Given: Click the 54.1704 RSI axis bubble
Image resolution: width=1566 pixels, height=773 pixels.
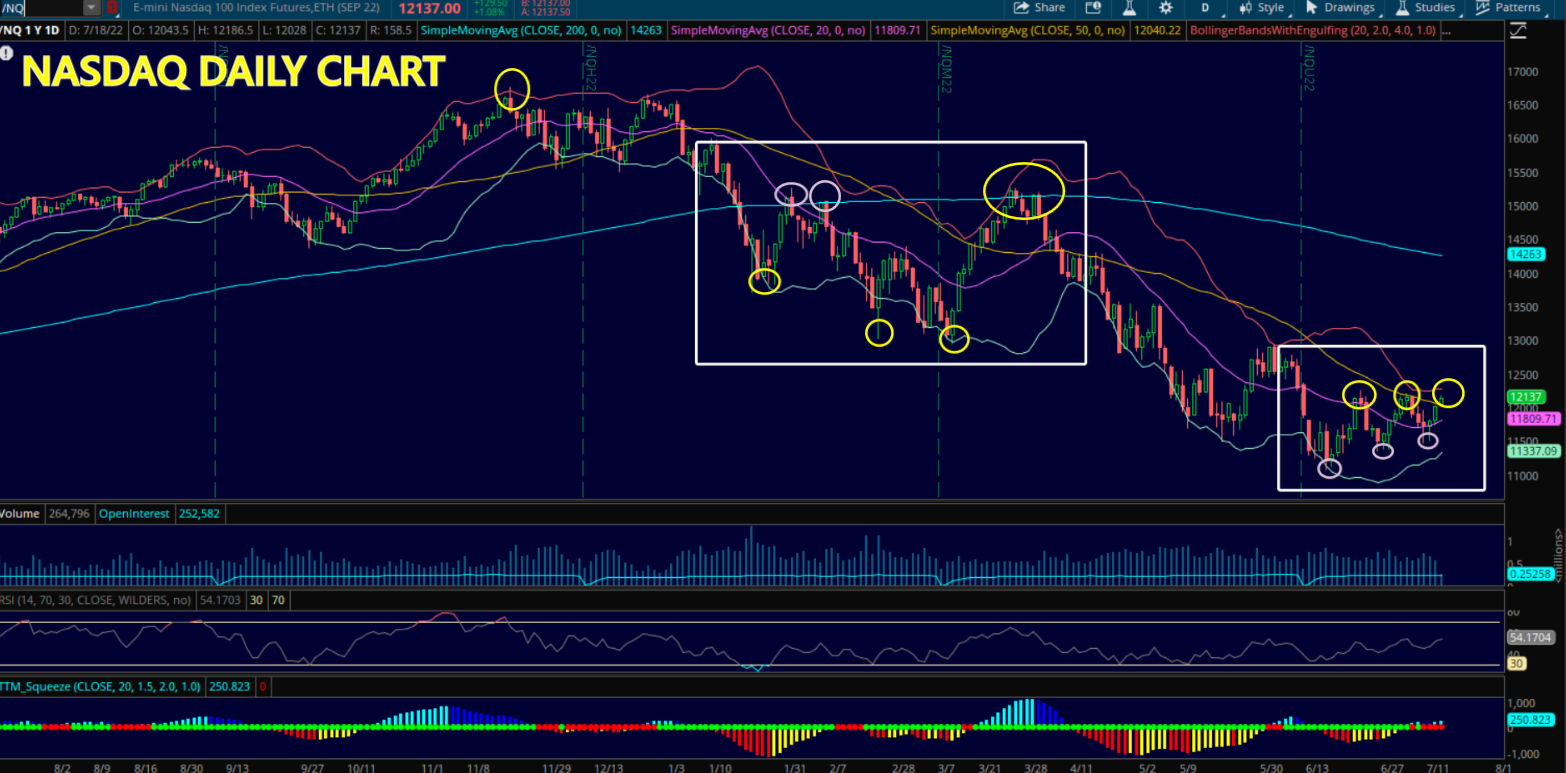Looking at the screenshot, I should tap(1530, 636).
